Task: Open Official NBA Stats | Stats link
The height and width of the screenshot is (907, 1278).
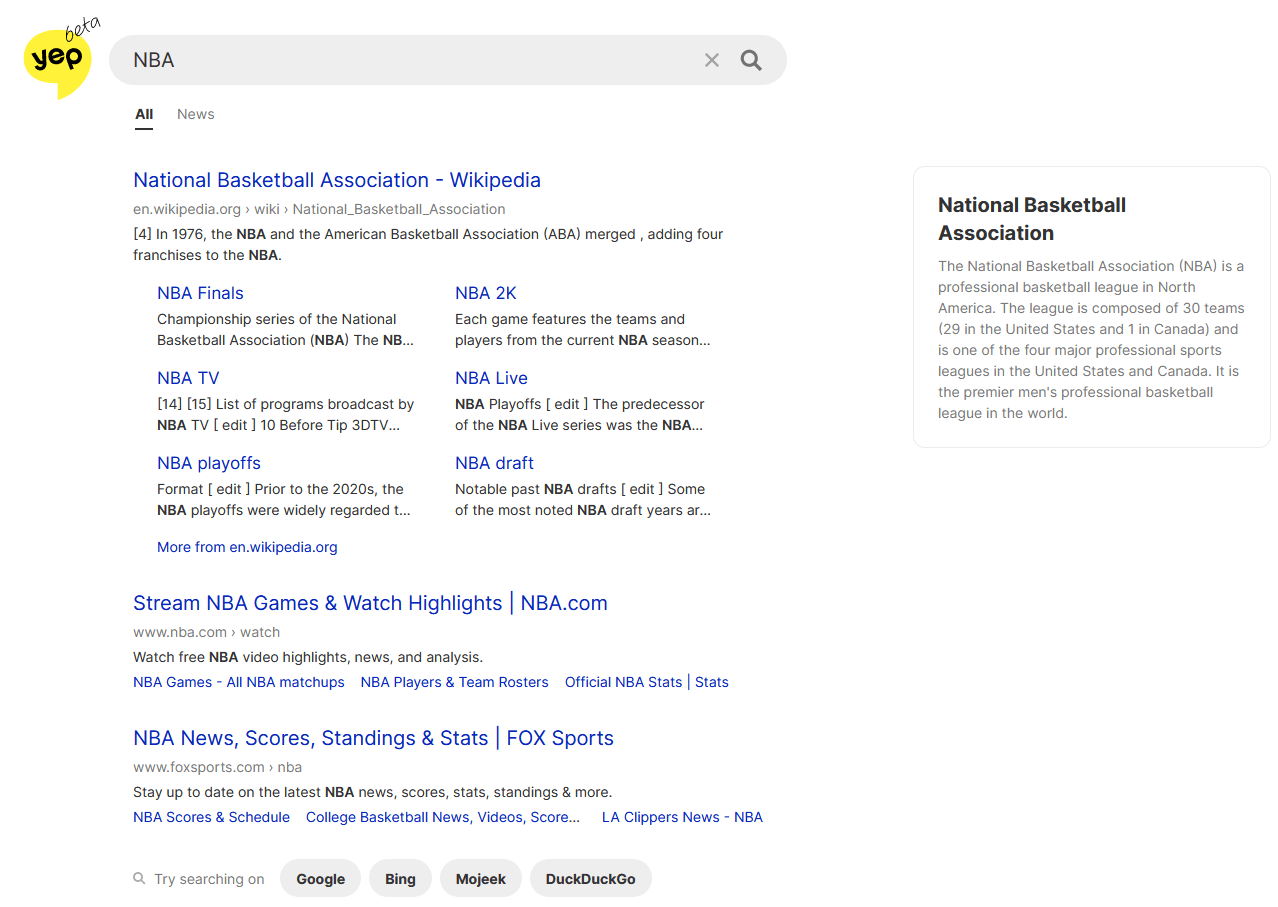Action: [647, 682]
